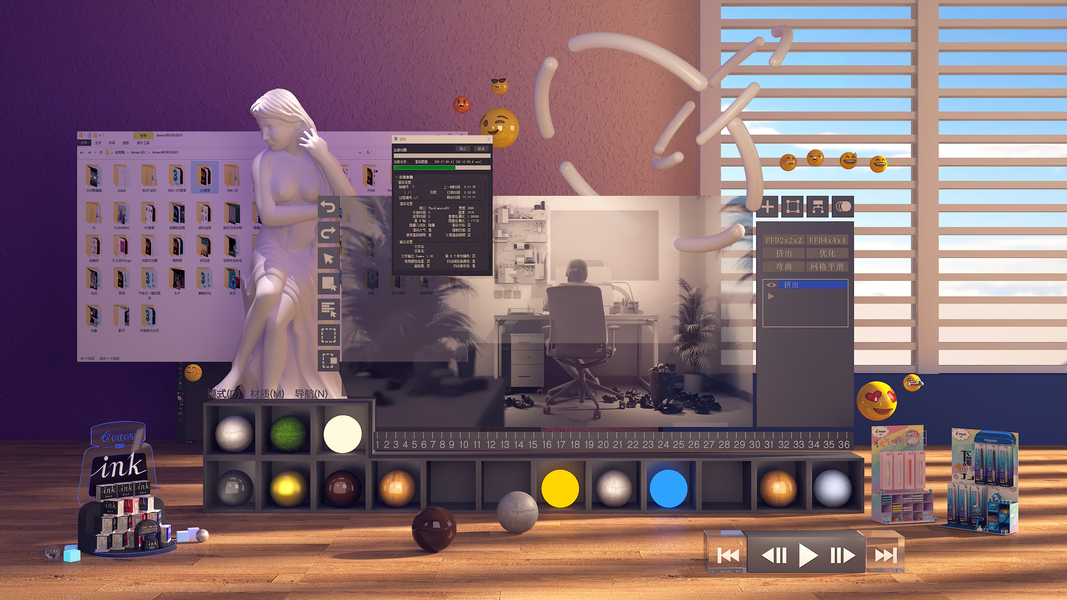The height and width of the screenshot is (600, 1067).
Task: Select the flat yellow color swatch
Action: click(560, 488)
